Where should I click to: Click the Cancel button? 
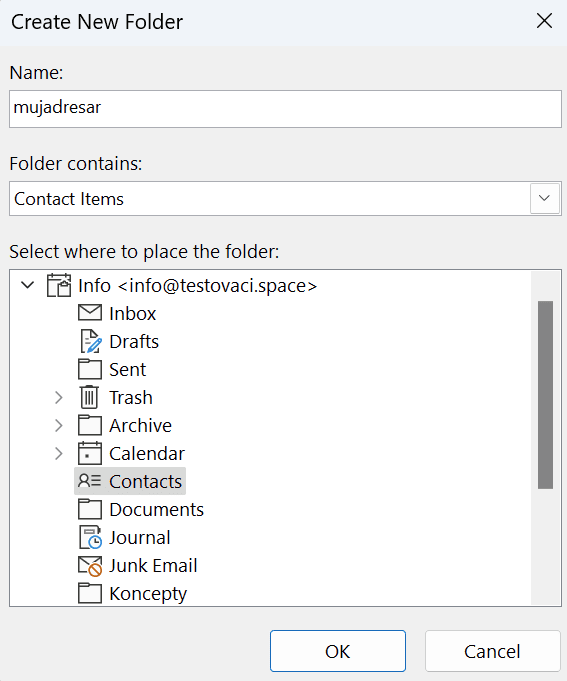pyautogui.click(x=492, y=651)
